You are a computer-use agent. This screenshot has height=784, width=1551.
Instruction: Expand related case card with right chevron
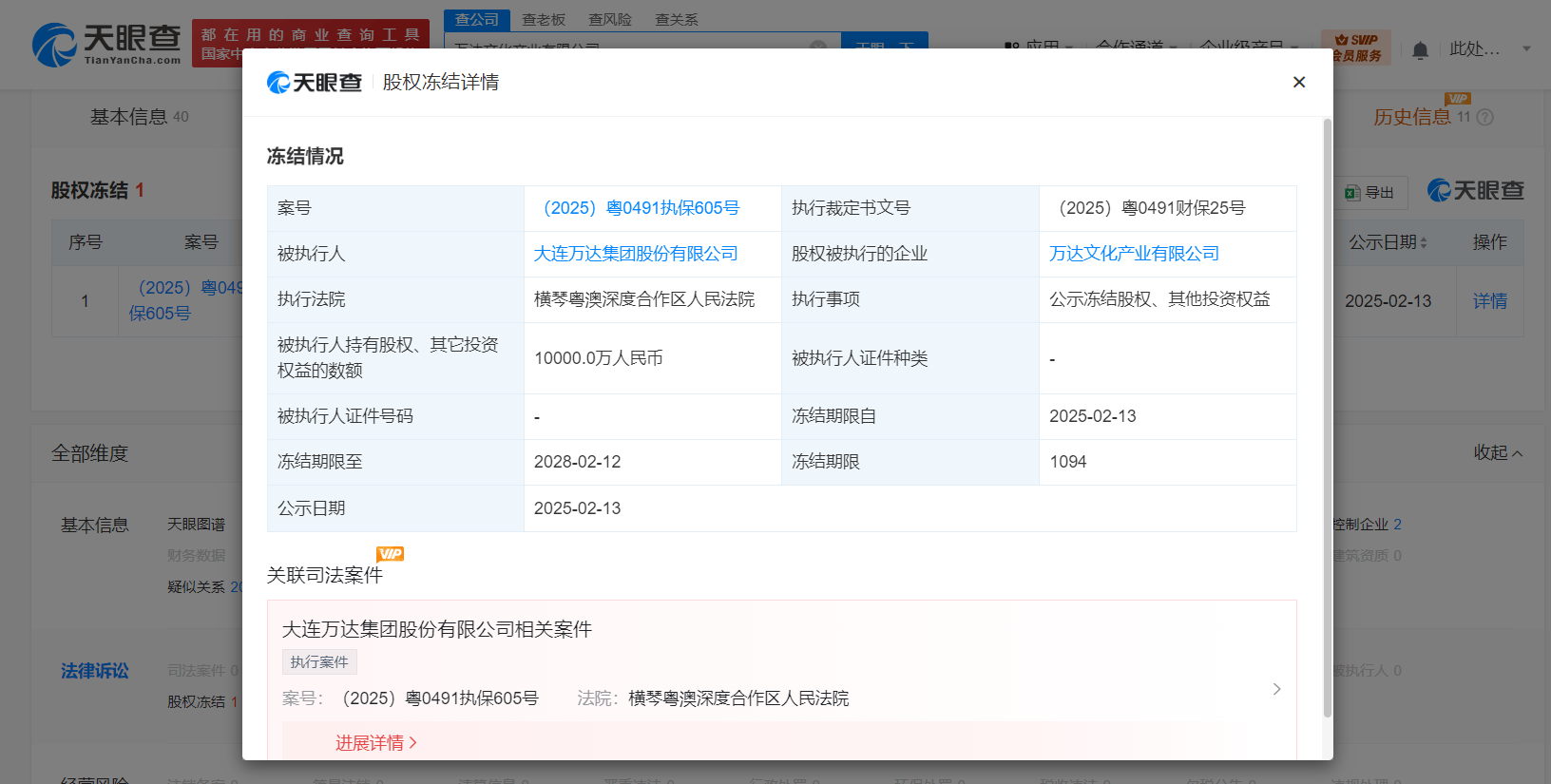(1276, 689)
